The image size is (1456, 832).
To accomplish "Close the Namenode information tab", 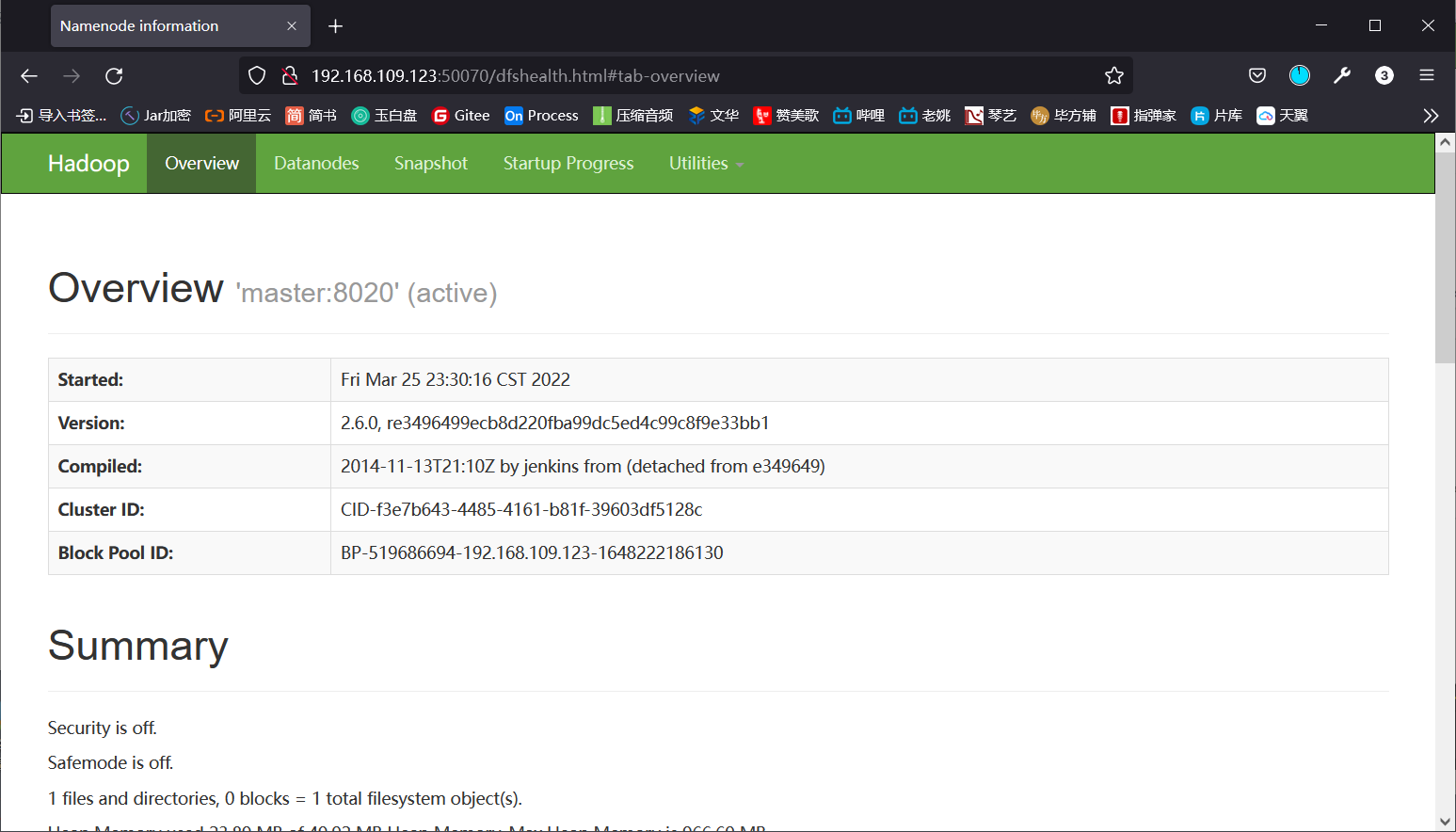I will click(x=292, y=26).
